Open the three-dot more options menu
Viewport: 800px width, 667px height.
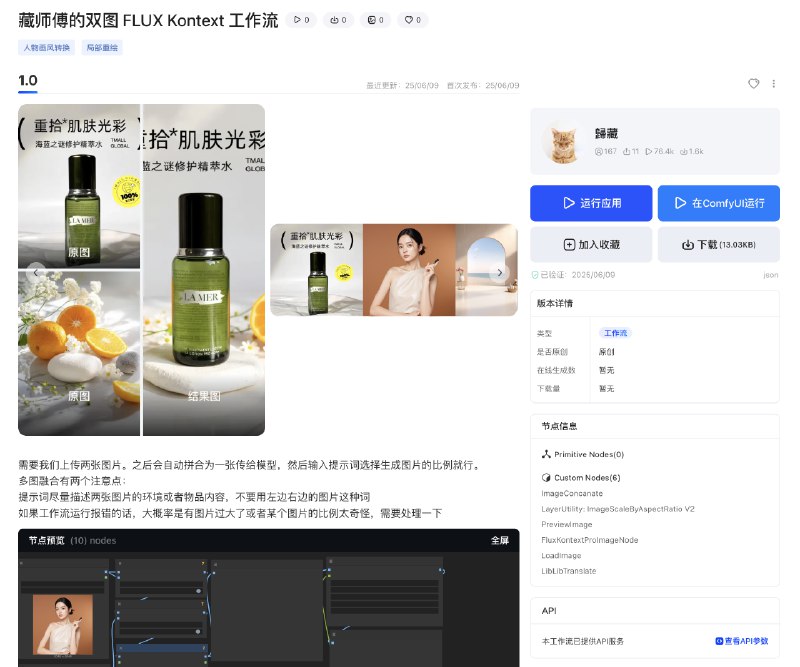(773, 83)
